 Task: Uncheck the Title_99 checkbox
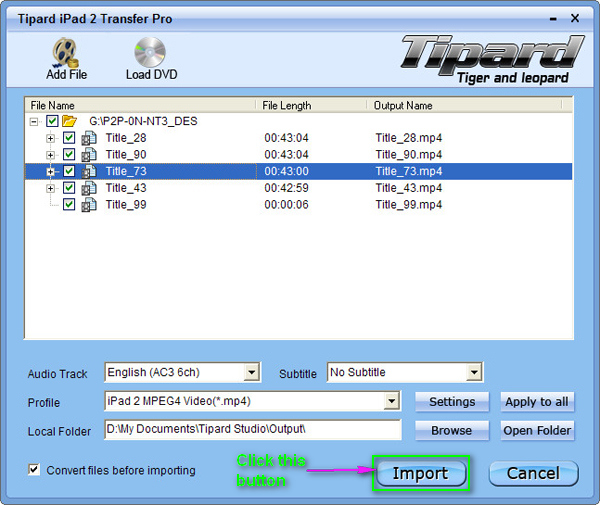tap(69, 205)
